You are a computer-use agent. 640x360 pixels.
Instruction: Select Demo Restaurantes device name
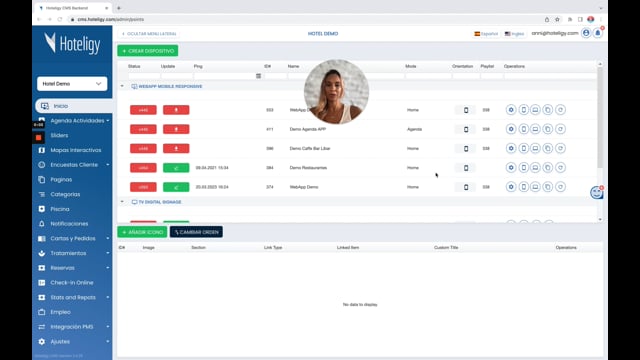(308, 168)
